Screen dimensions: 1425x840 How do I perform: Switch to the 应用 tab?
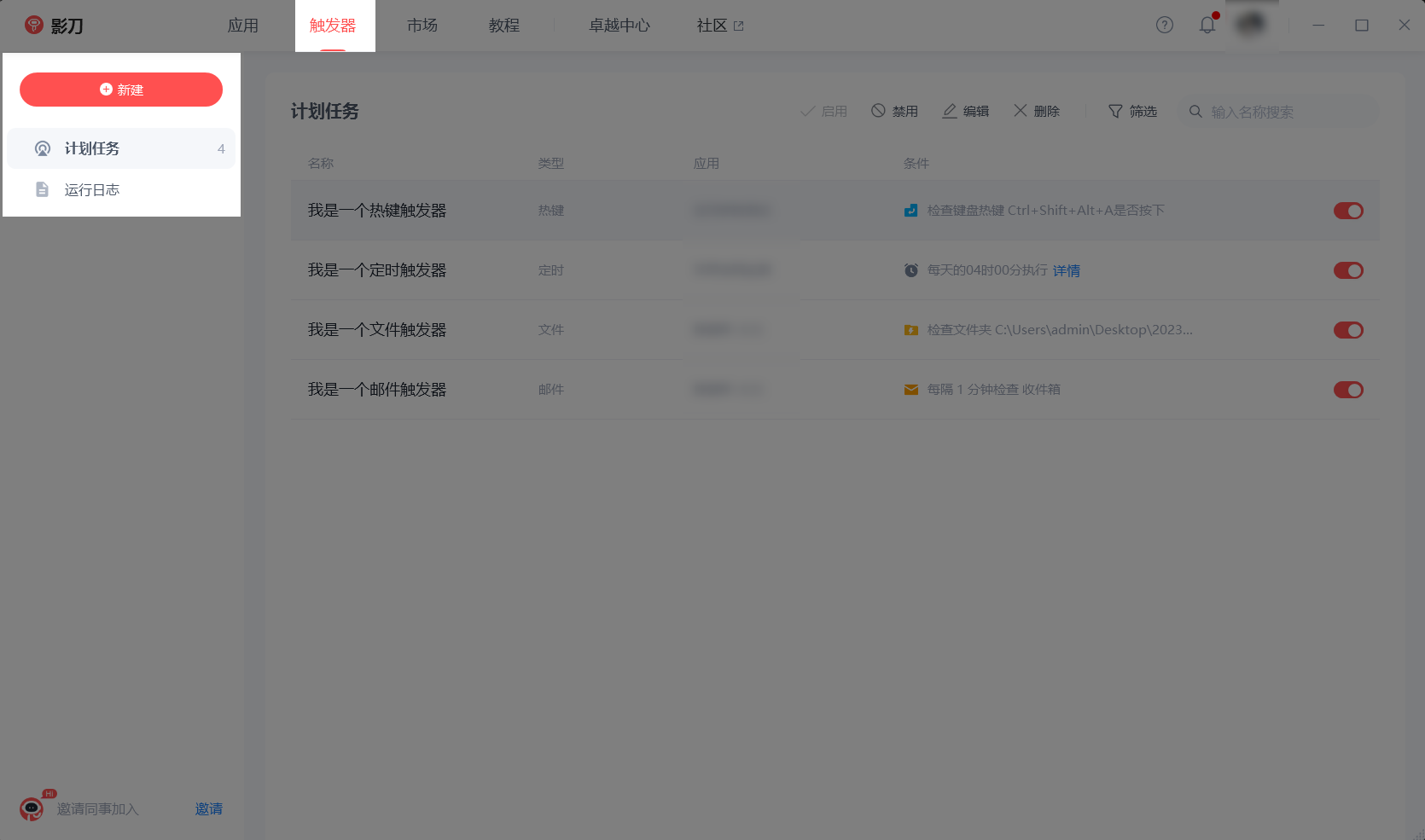243,26
